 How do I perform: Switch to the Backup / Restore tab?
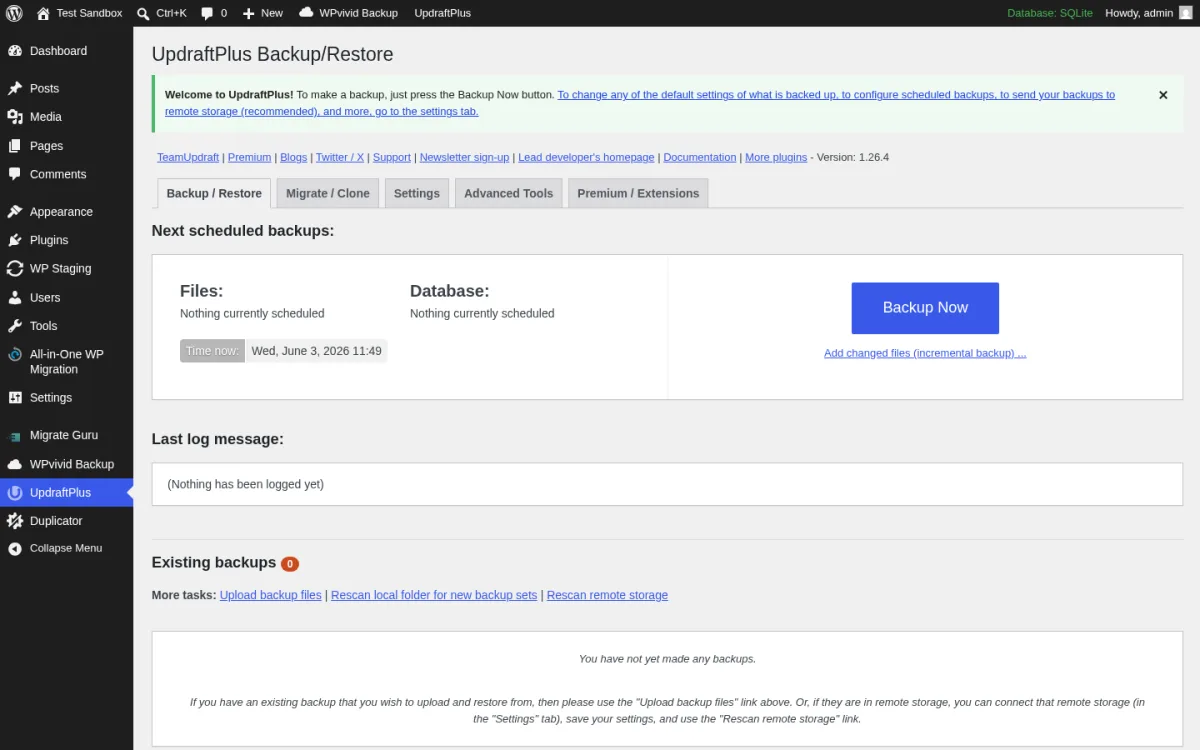214,193
